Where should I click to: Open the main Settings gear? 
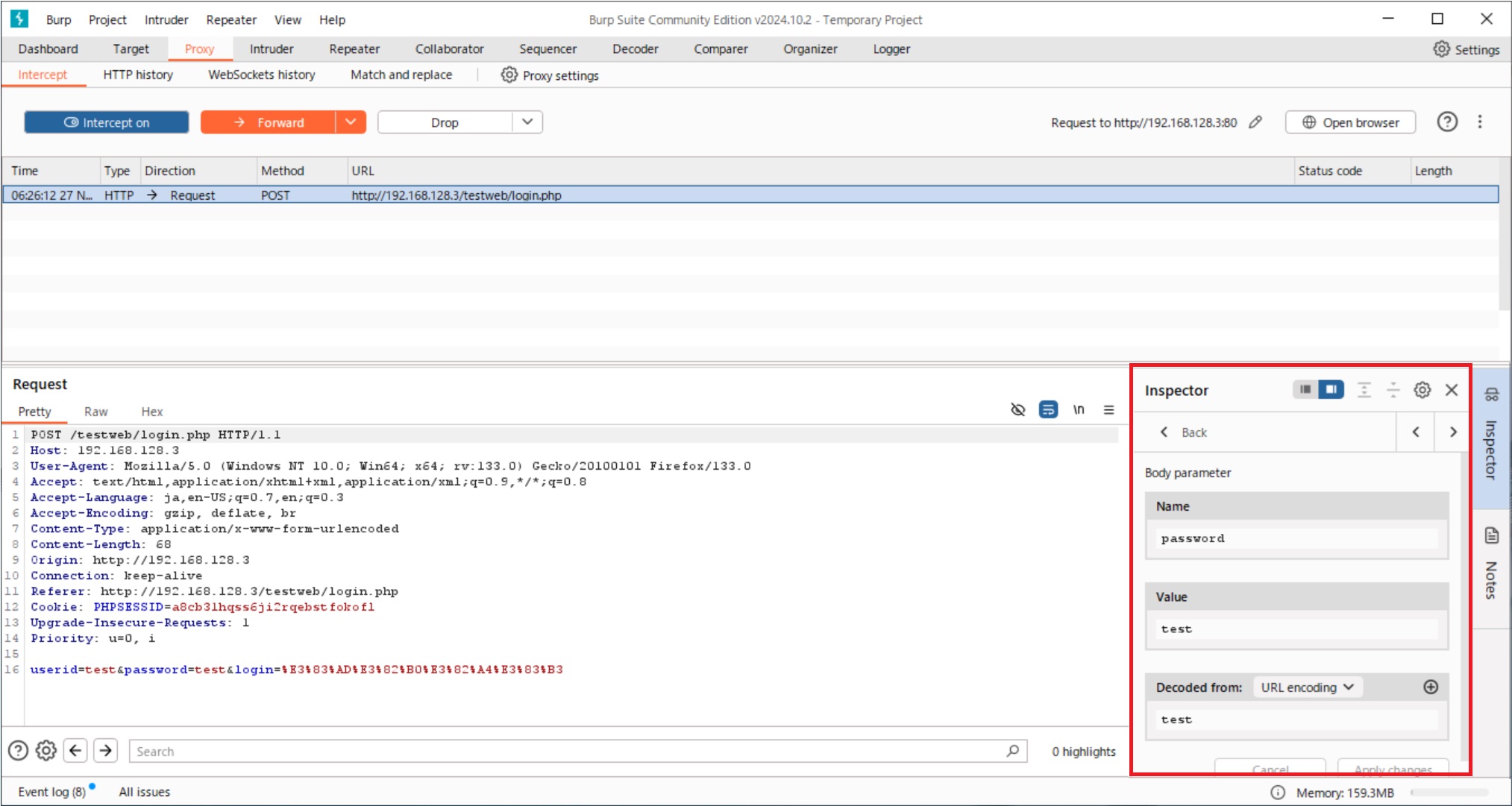1441,49
